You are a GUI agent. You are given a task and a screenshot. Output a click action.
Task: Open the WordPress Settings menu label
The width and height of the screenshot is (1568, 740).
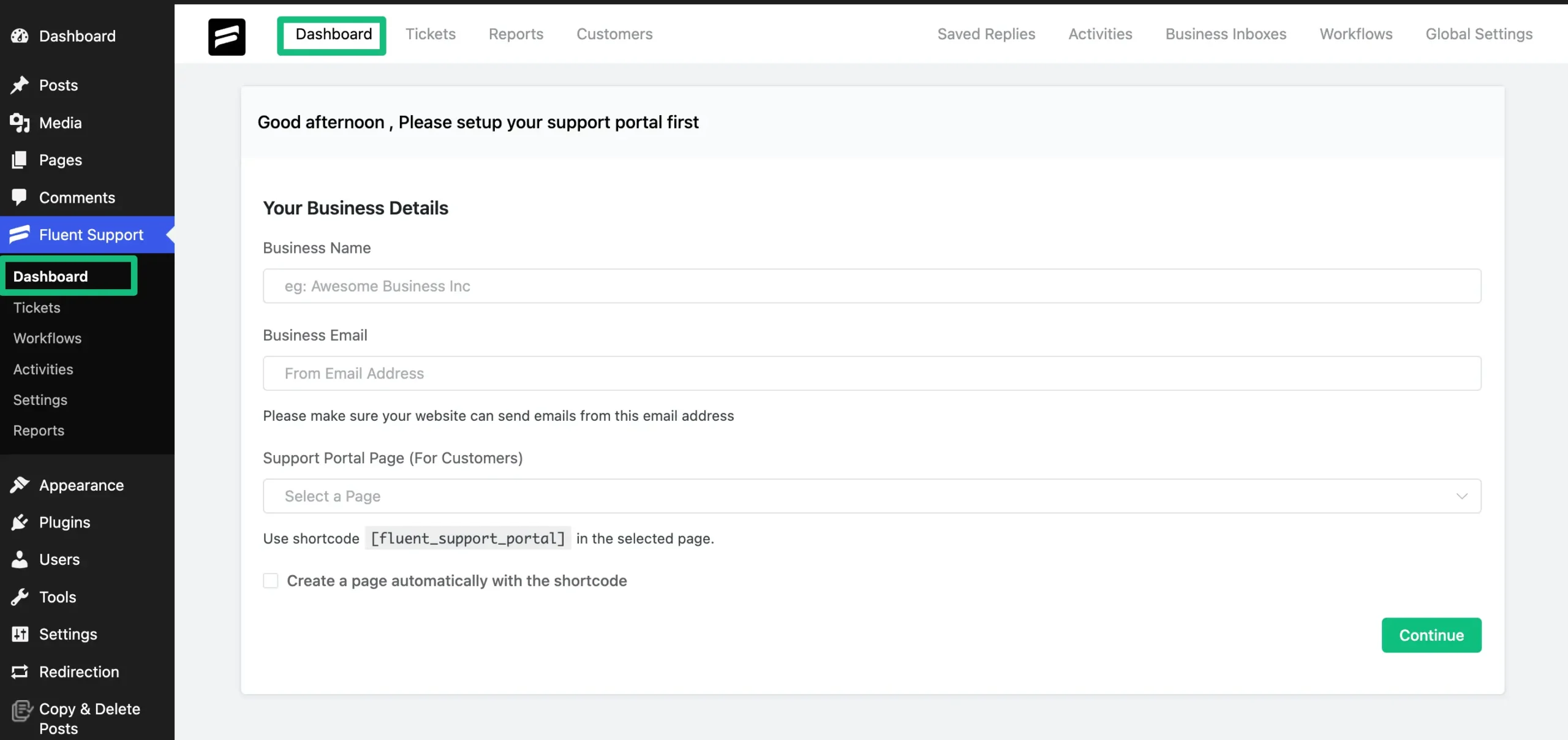tap(68, 635)
